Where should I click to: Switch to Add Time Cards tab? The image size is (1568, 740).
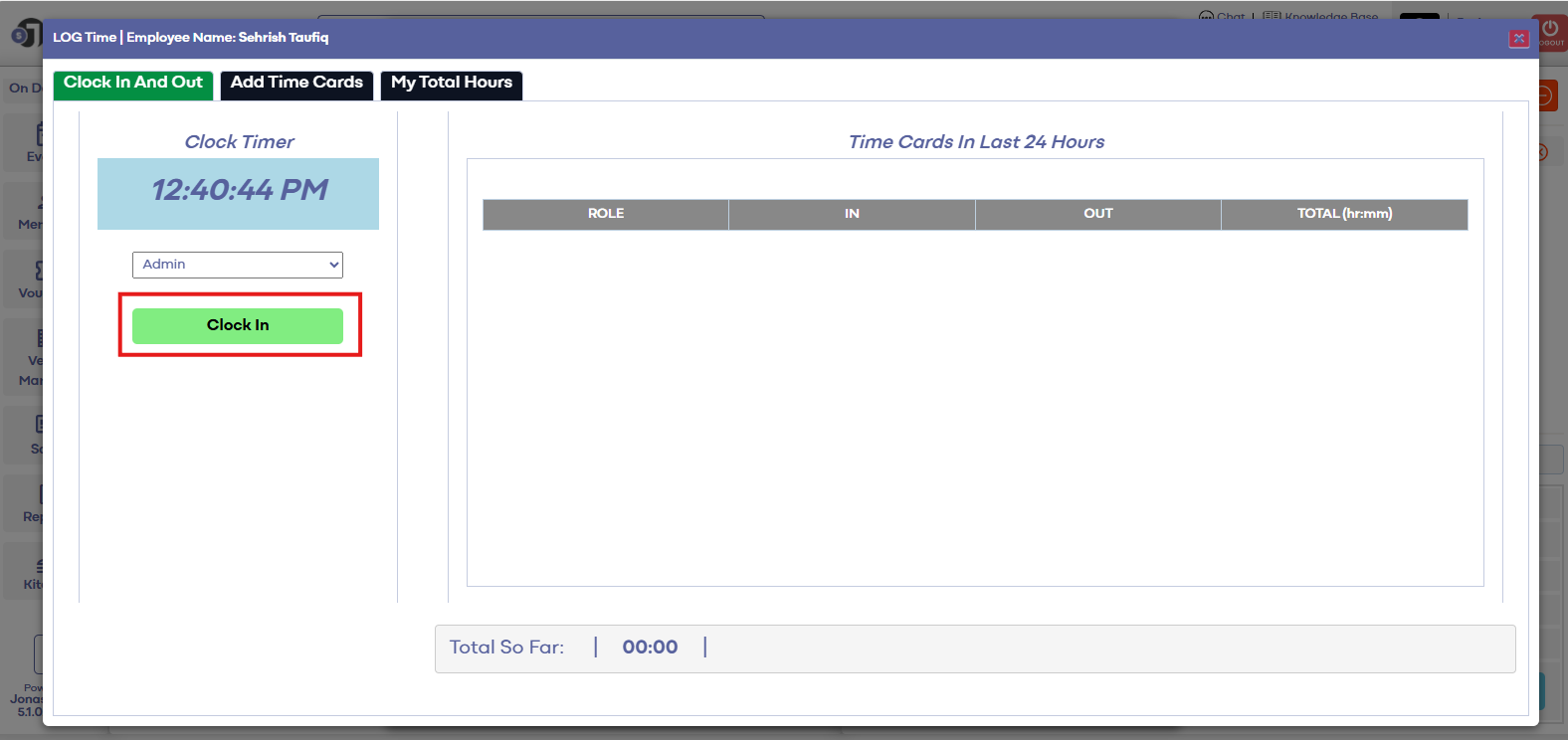[296, 84]
